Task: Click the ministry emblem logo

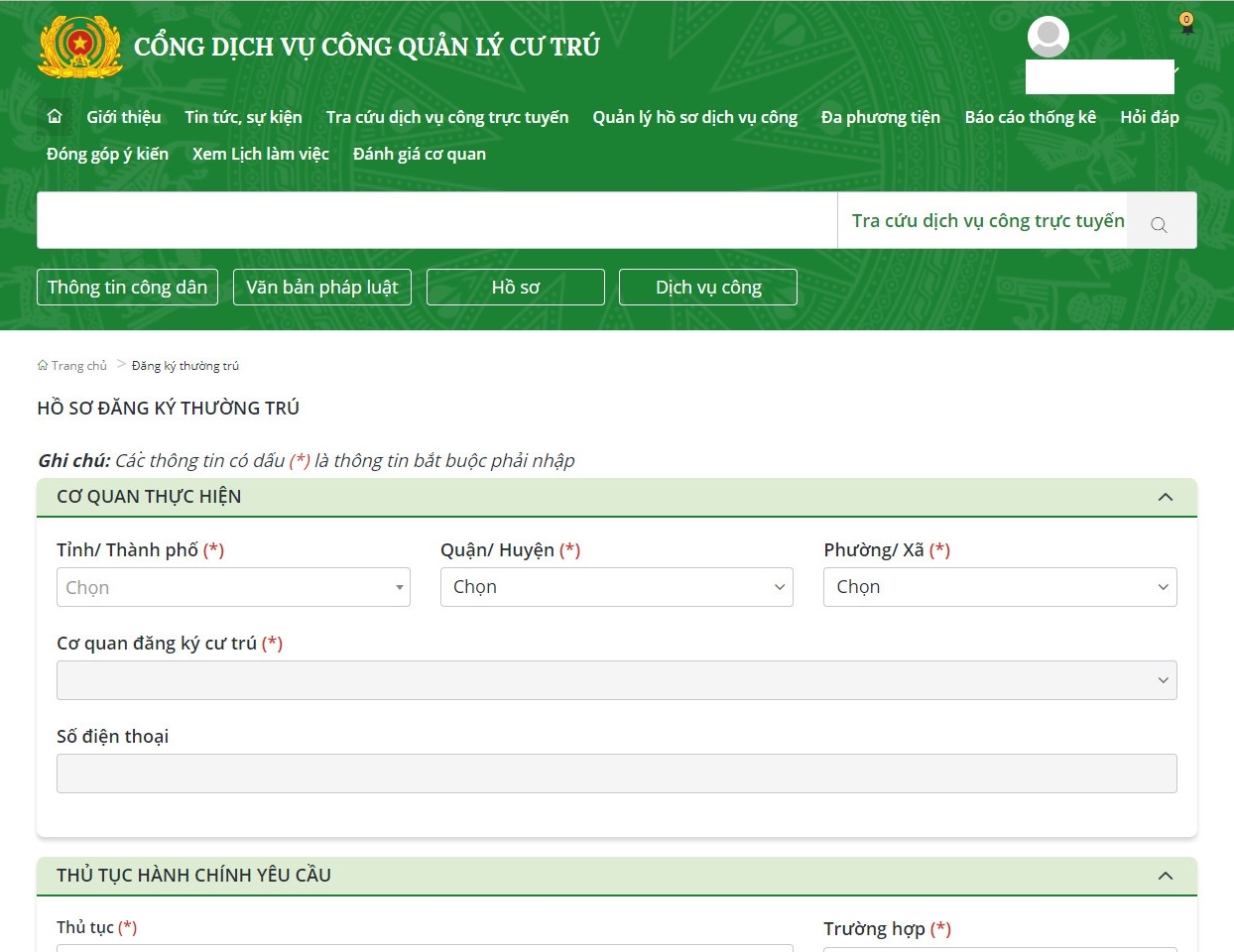Action: click(79, 47)
